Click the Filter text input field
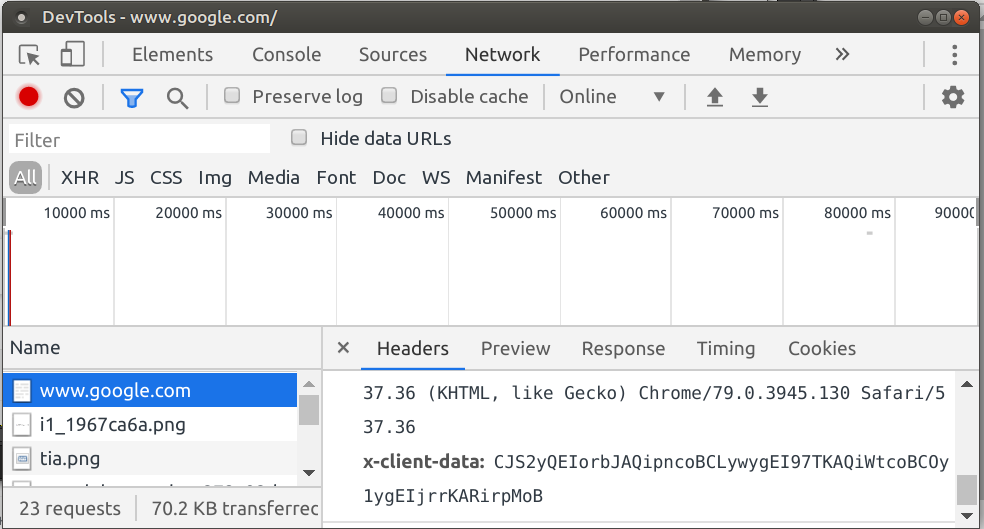 pos(140,140)
